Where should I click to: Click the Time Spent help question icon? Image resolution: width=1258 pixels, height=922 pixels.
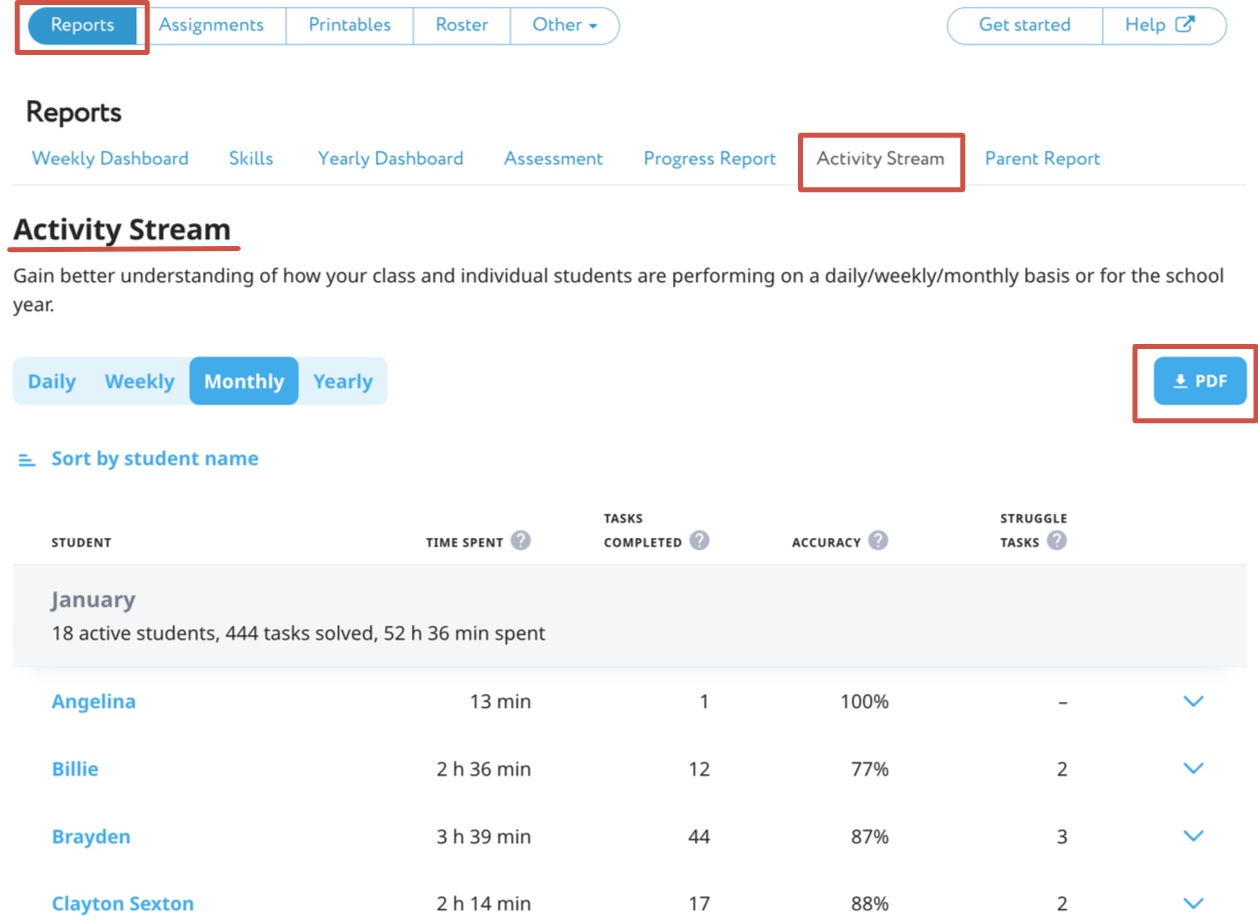pos(520,541)
